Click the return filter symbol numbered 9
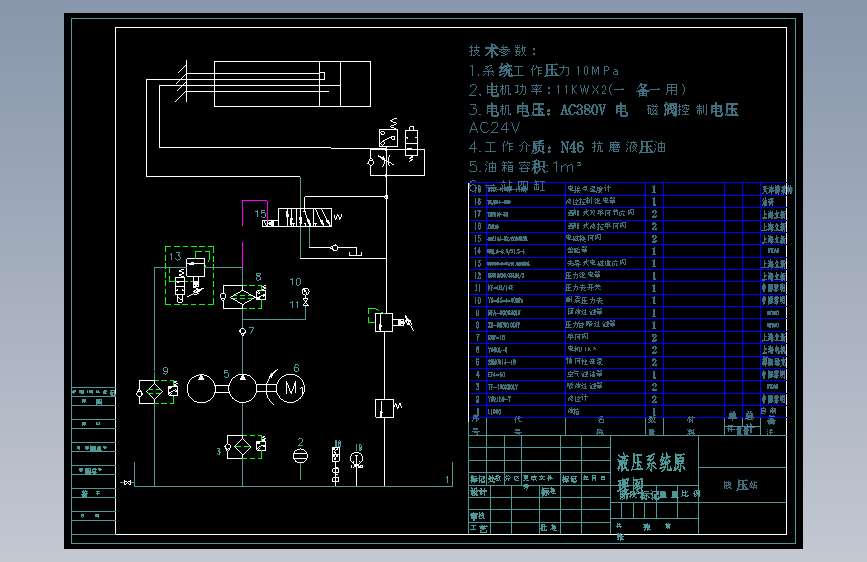 click(x=158, y=392)
